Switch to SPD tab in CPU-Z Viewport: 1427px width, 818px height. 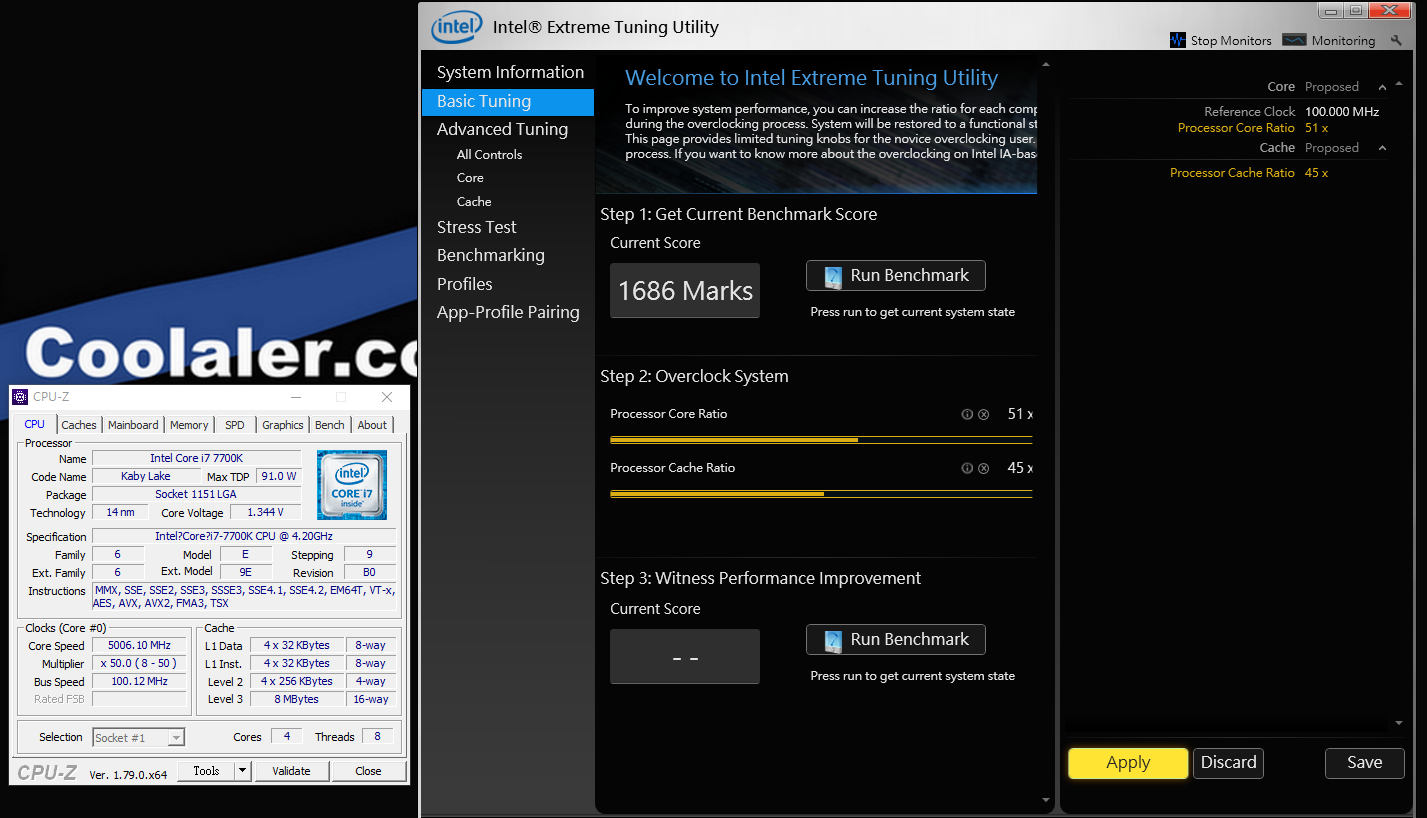[235, 425]
